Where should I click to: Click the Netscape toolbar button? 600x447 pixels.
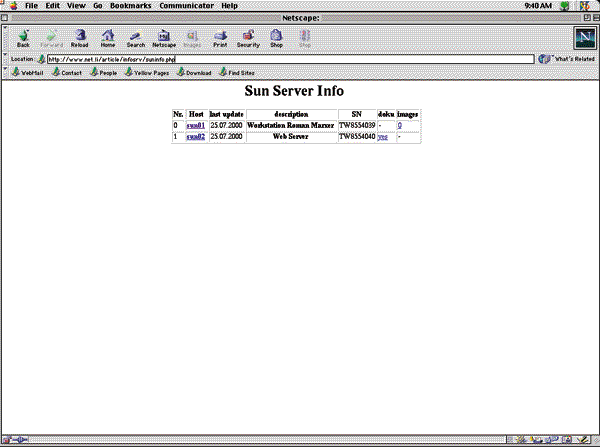[164, 37]
